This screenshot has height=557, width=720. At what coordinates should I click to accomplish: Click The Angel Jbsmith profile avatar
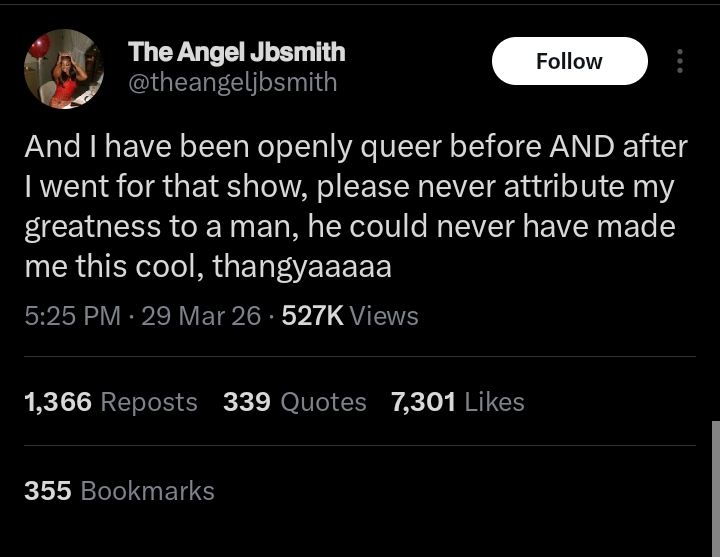click(64, 68)
